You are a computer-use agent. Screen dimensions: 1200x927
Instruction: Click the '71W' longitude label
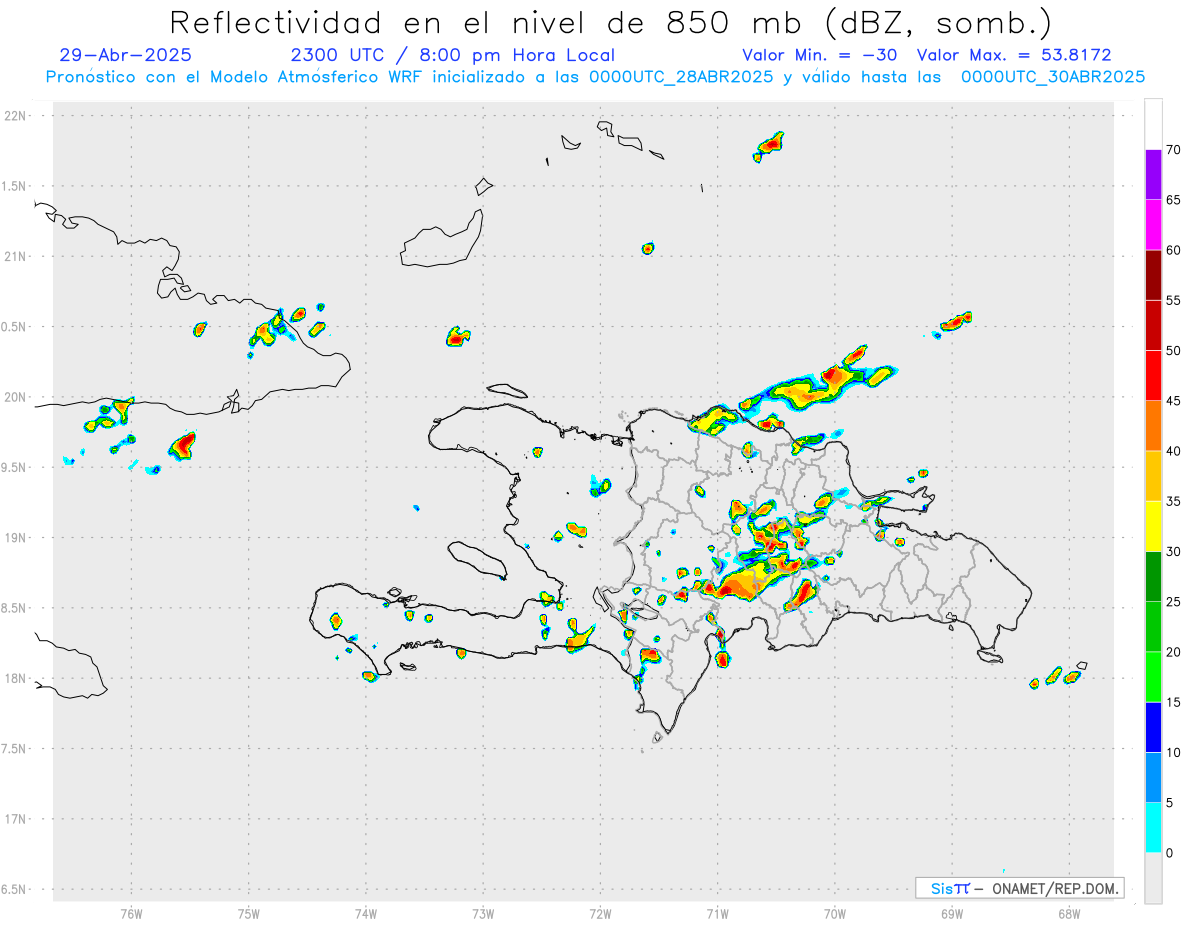[x=717, y=914]
